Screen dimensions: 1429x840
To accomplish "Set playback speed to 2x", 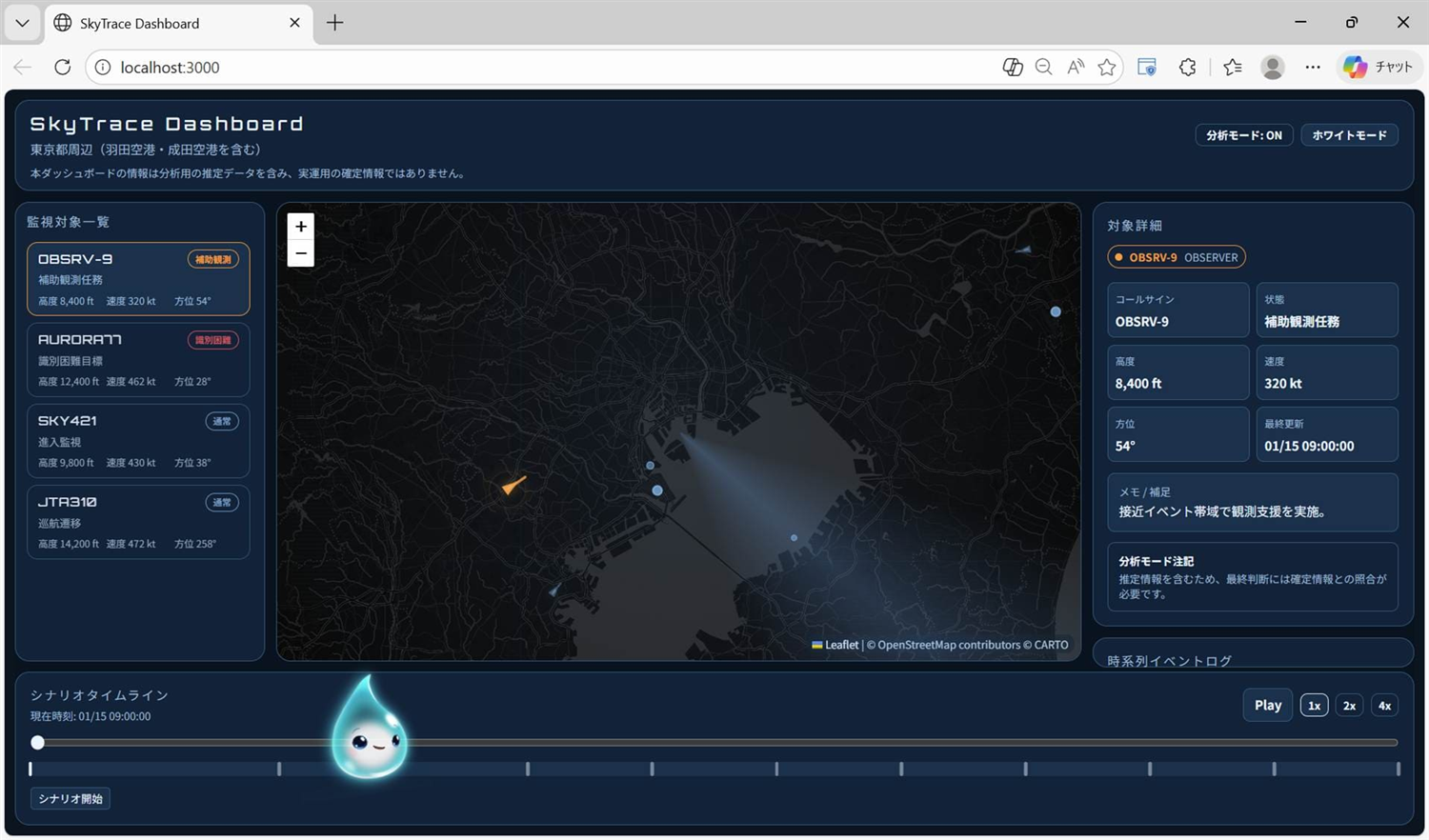I will [x=1349, y=706].
